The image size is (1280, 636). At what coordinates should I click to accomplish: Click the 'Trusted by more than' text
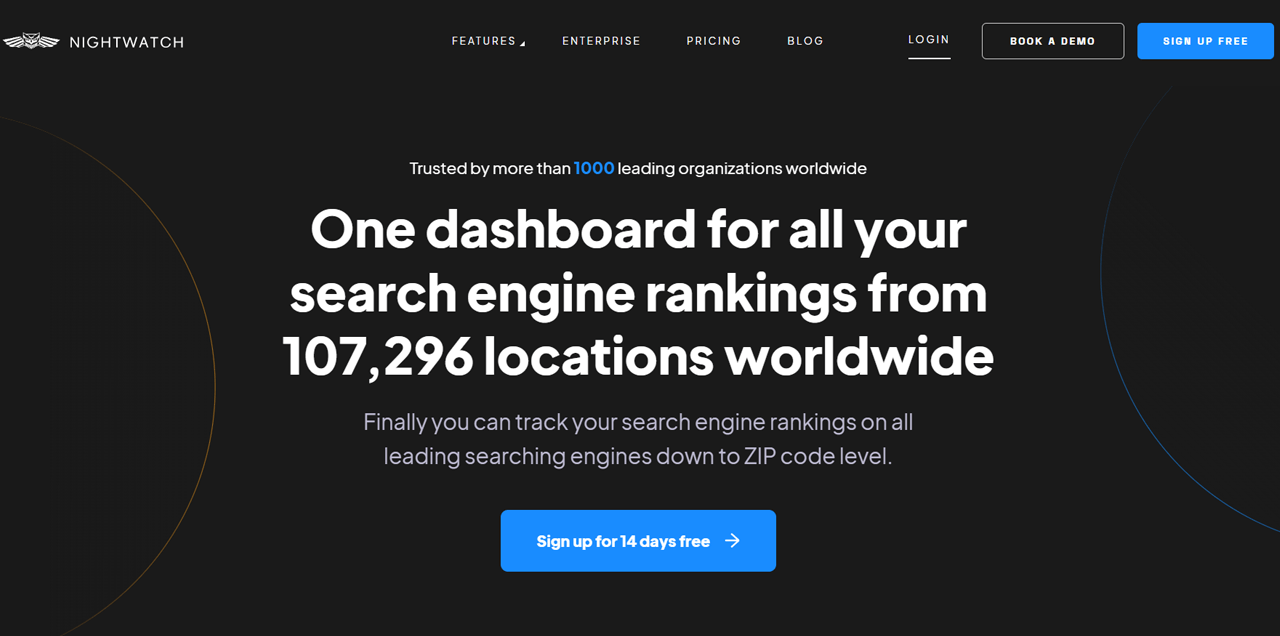coord(490,168)
